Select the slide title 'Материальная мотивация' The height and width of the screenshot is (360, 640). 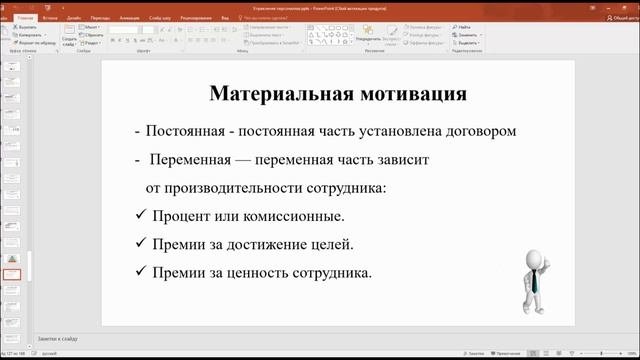(338, 93)
